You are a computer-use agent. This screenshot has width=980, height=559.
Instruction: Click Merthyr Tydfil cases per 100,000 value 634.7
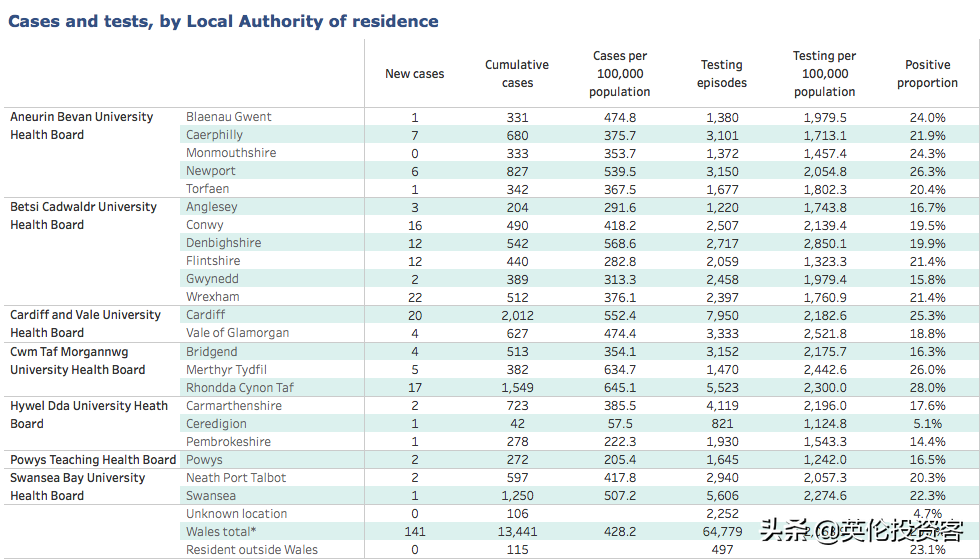tap(620, 370)
